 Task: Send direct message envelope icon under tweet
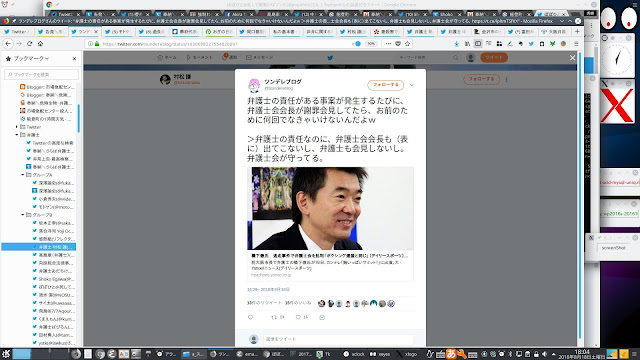click(322, 317)
